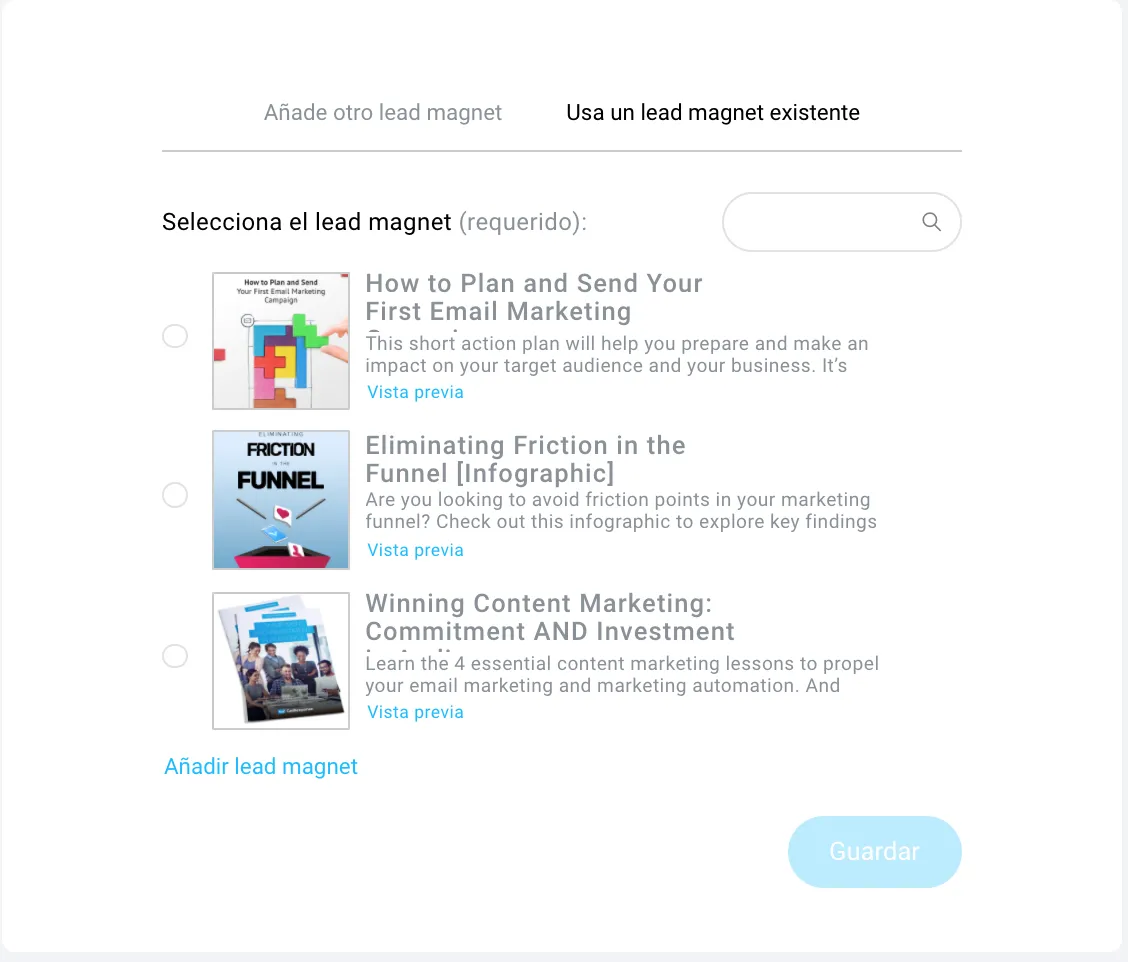Open the Usa un lead magnet existente tab
Screen dimensions: 1128x962
[713, 112]
